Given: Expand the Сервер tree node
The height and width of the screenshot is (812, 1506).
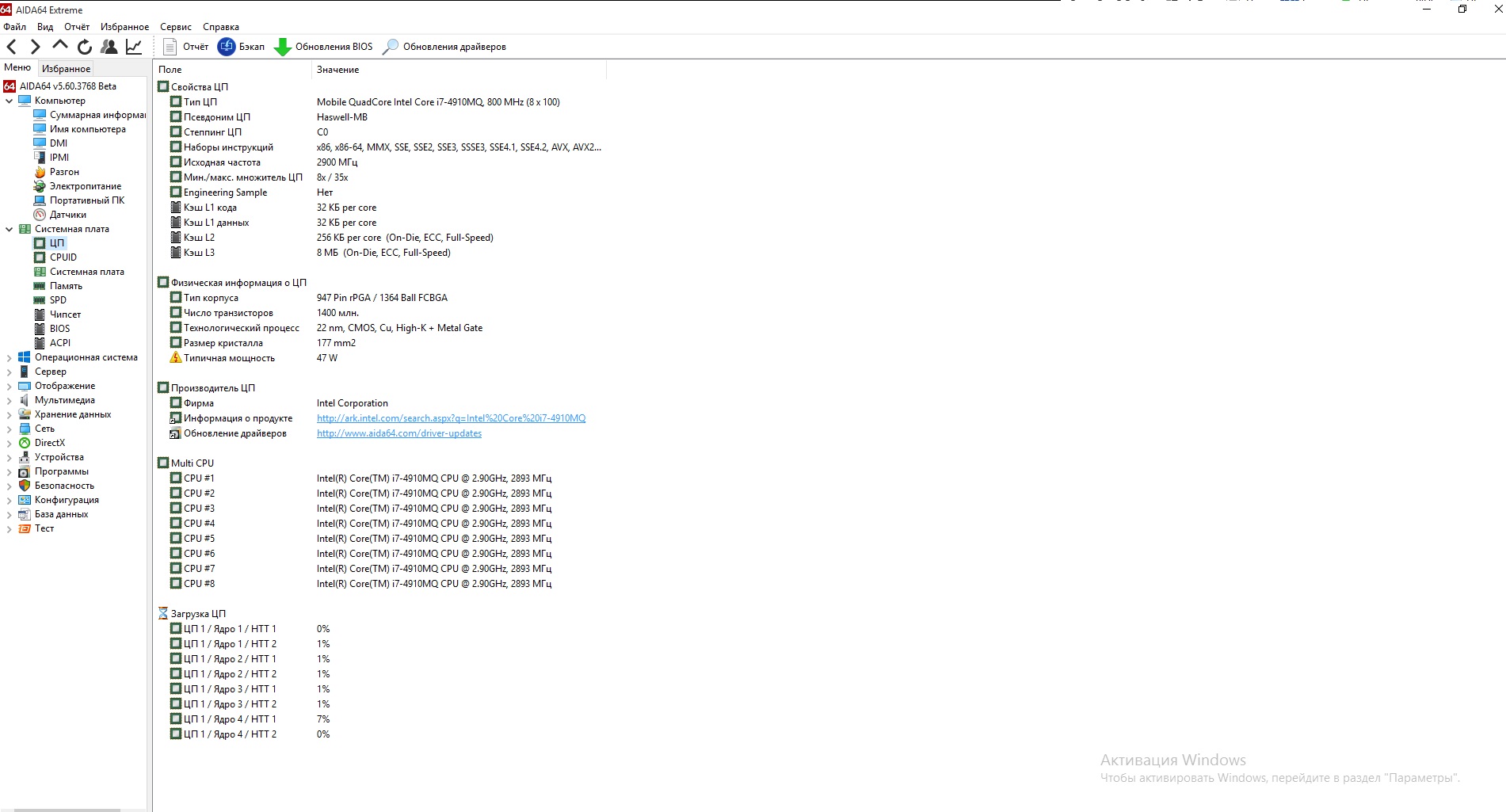Looking at the screenshot, I should click(x=10, y=372).
